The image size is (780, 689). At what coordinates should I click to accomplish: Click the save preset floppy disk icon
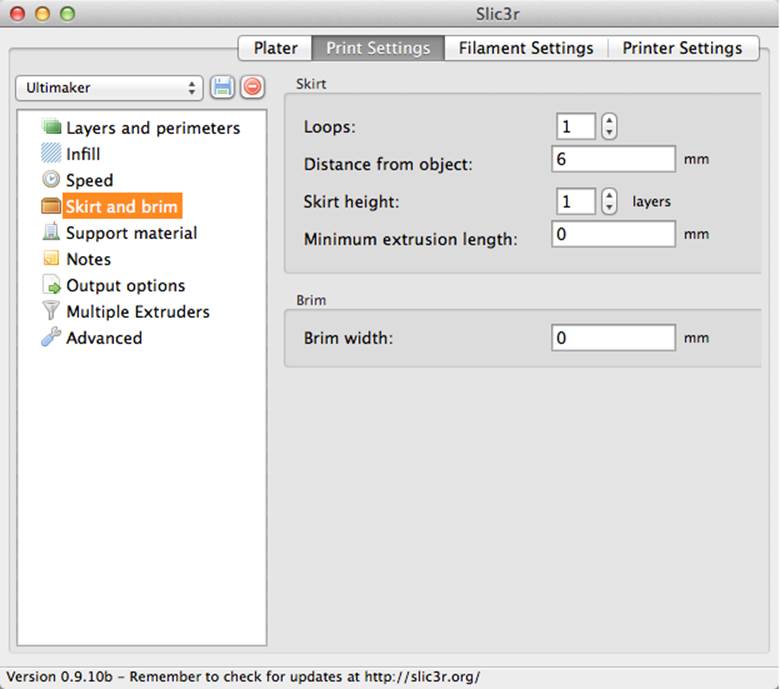coord(222,88)
